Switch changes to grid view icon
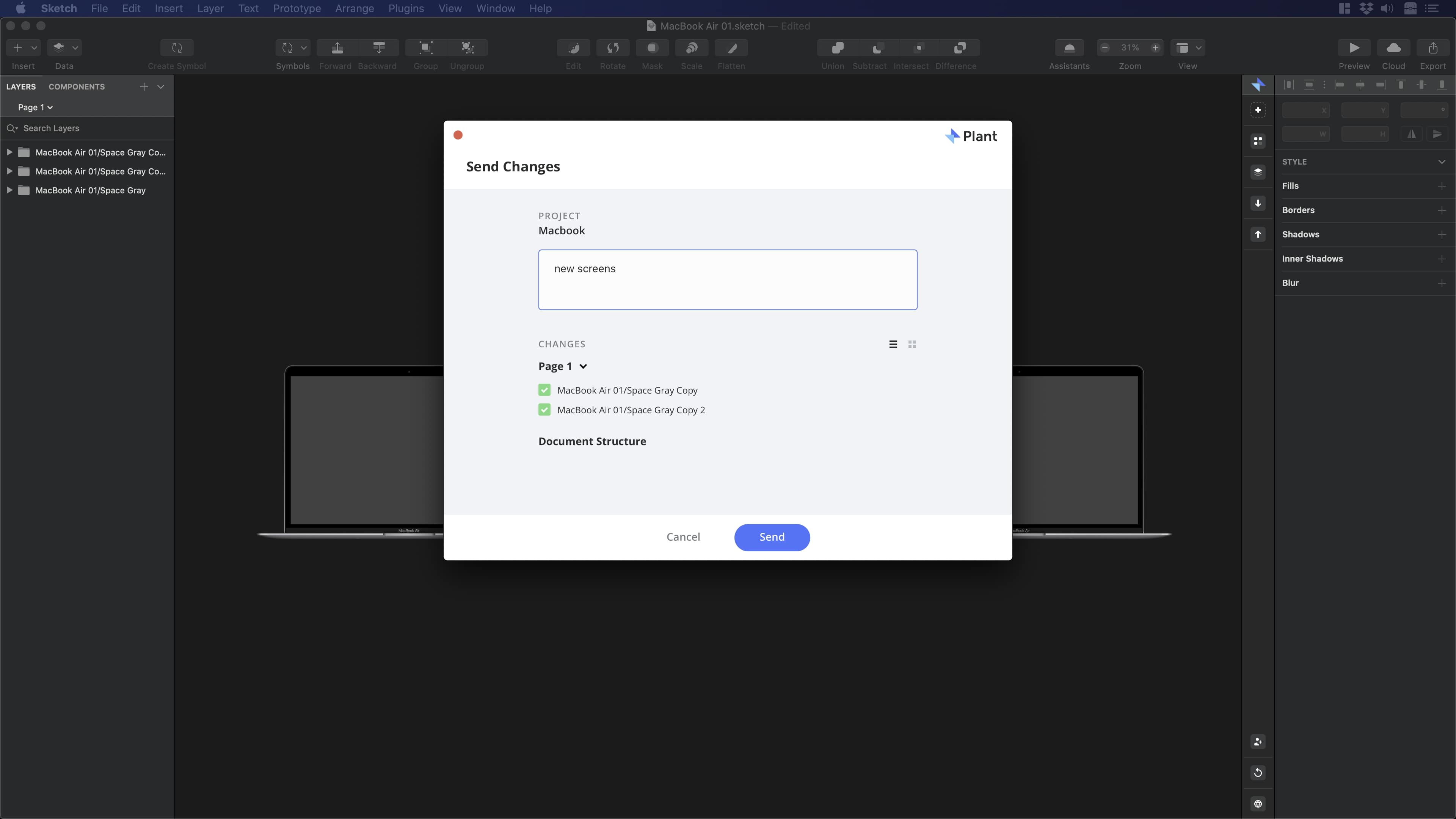The image size is (1456, 819). [x=912, y=344]
